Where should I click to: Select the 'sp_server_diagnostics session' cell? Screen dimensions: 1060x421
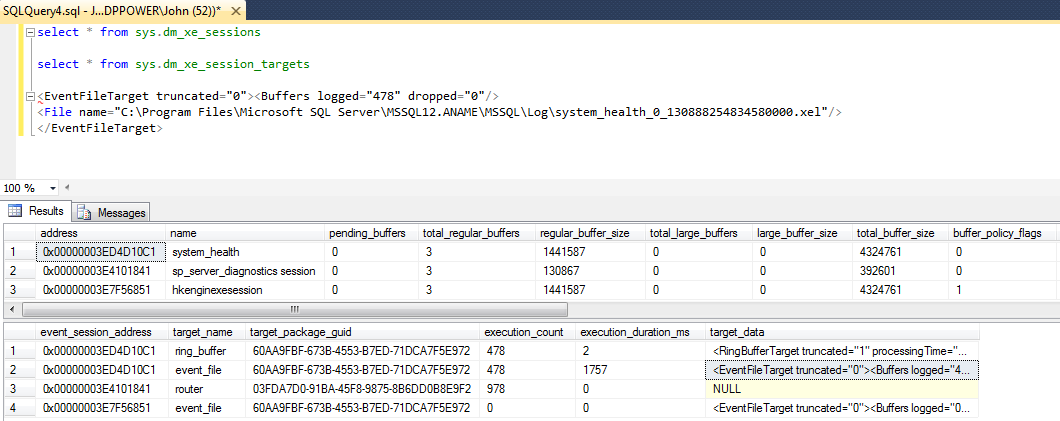coord(245,271)
